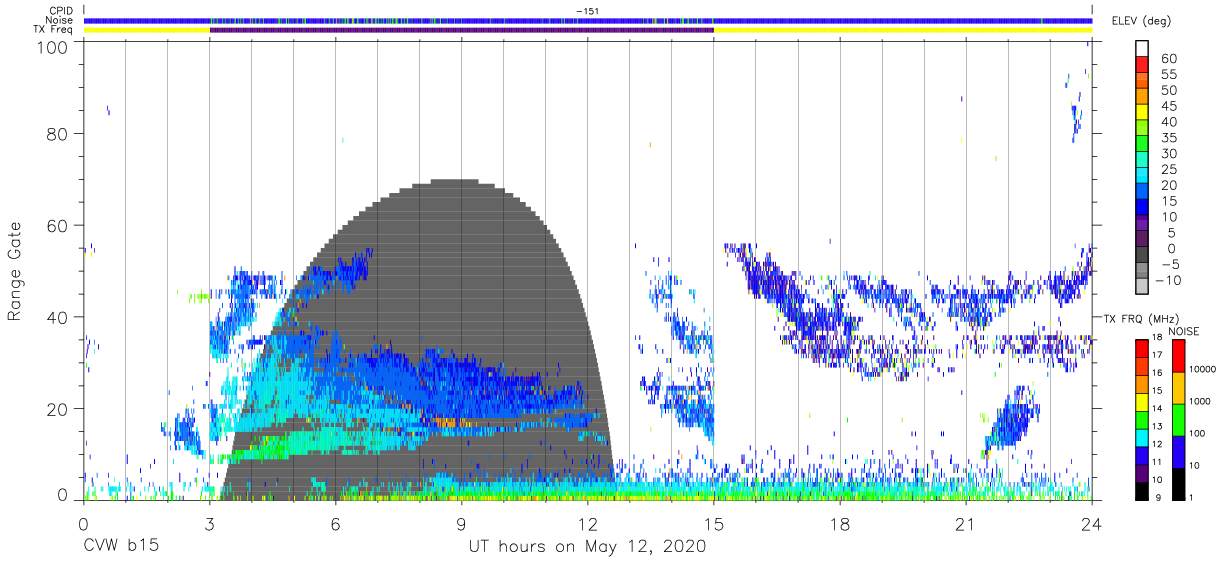Click the cyan 12–13 MHz TX FRQ segment
Viewport: 1228px width, 567px height.
pyautogui.click(x=1141, y=438)
